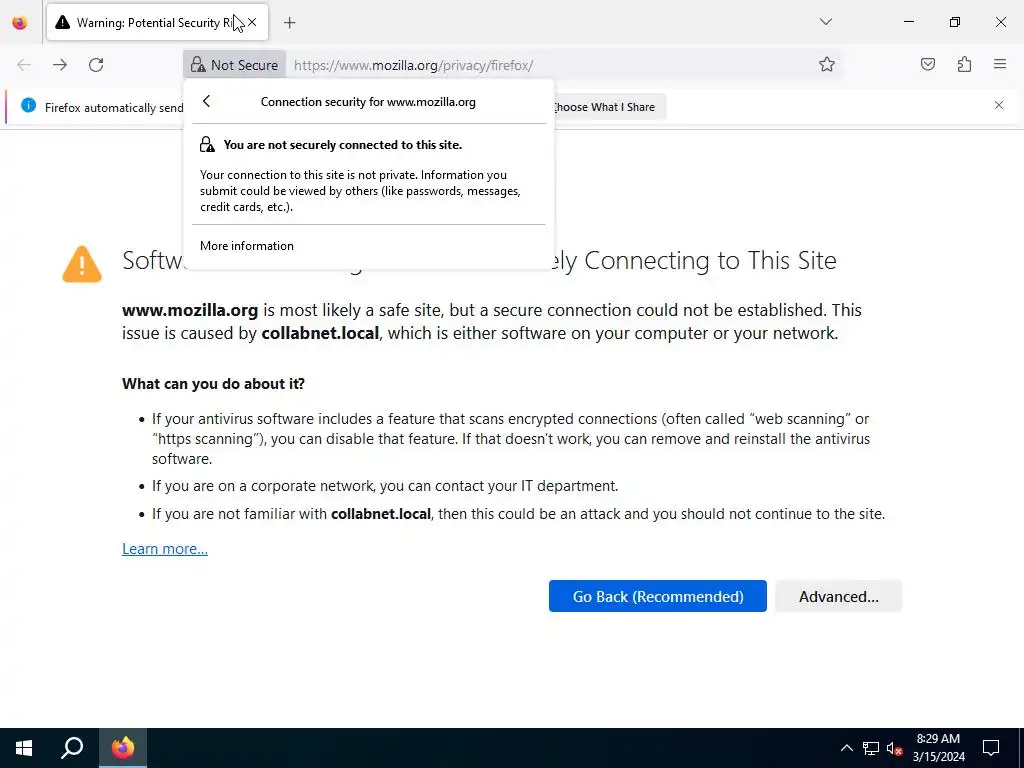Open the Firefox application menu
This screenshot has width=1024, height=768.
pos(1000,64)
